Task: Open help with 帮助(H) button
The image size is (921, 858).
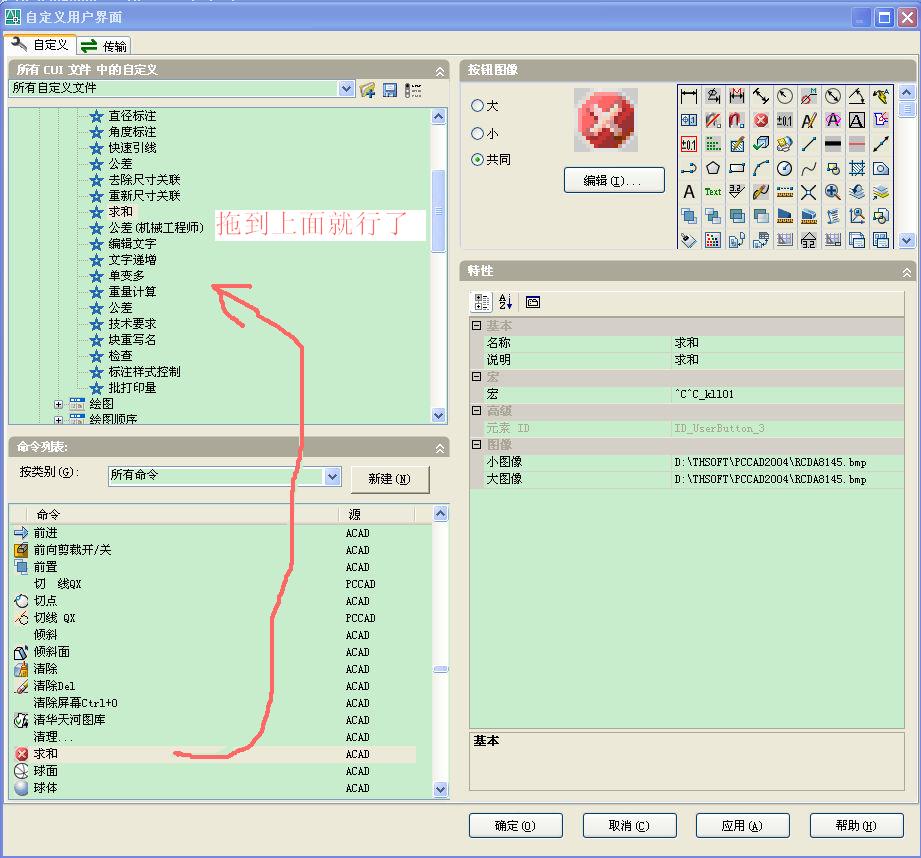Action: (x=856, y=826)
